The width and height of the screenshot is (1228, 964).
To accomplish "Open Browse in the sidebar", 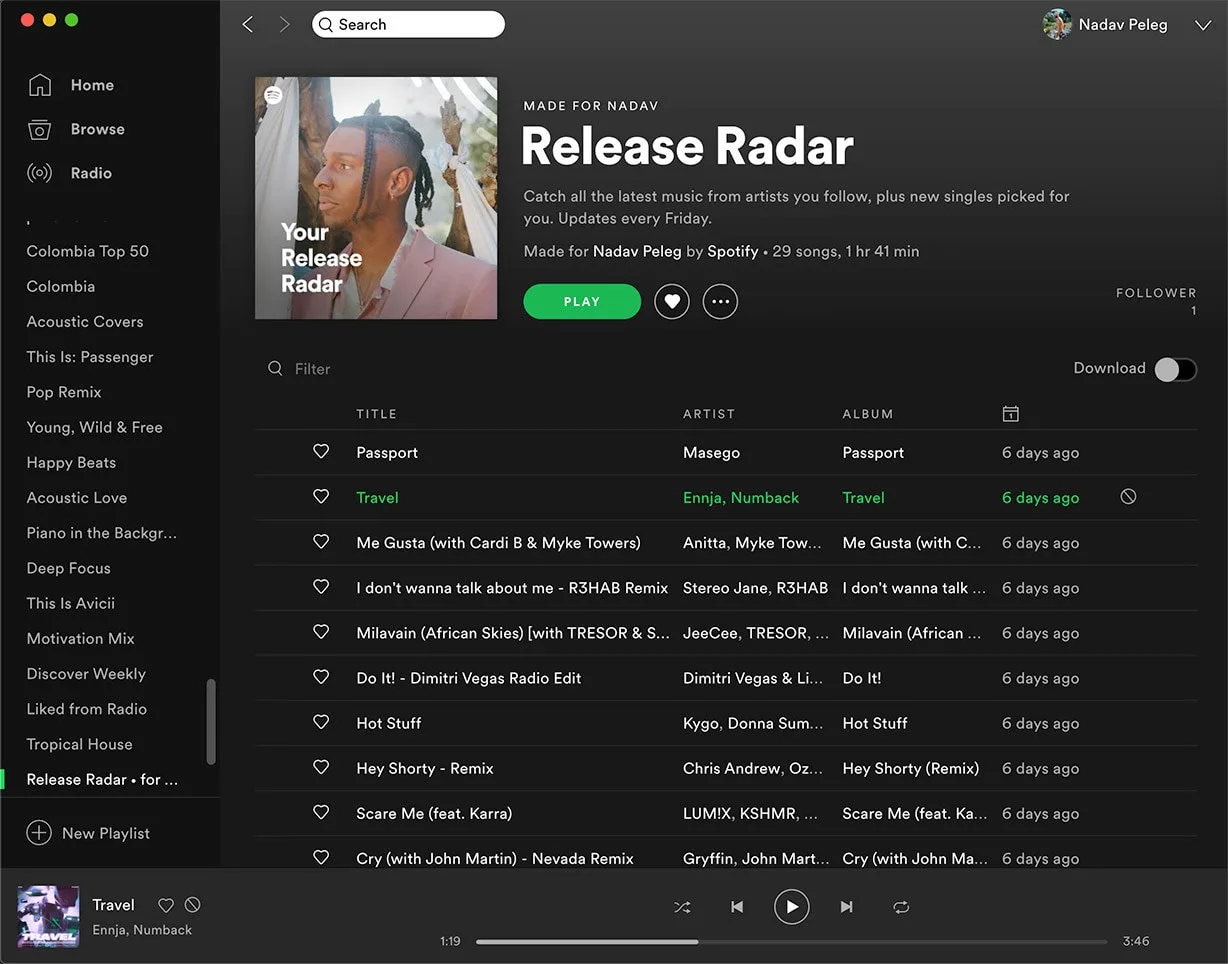I will 98,129.
